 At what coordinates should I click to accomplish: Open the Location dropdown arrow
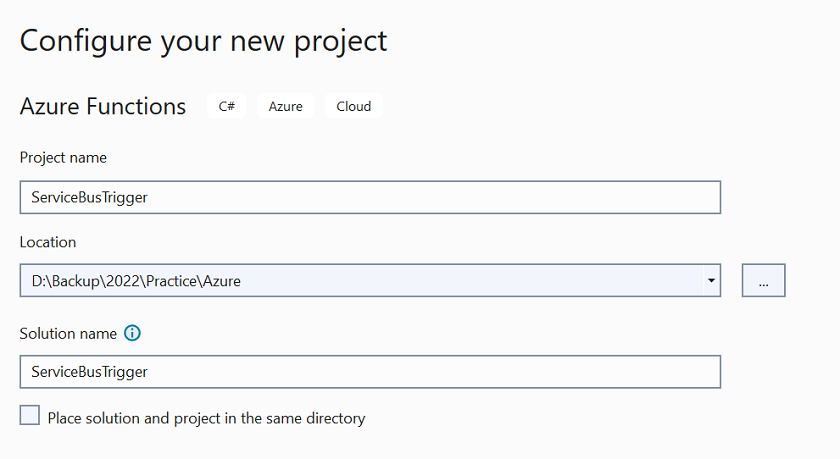pyautogui.click(x=711, y=280)
